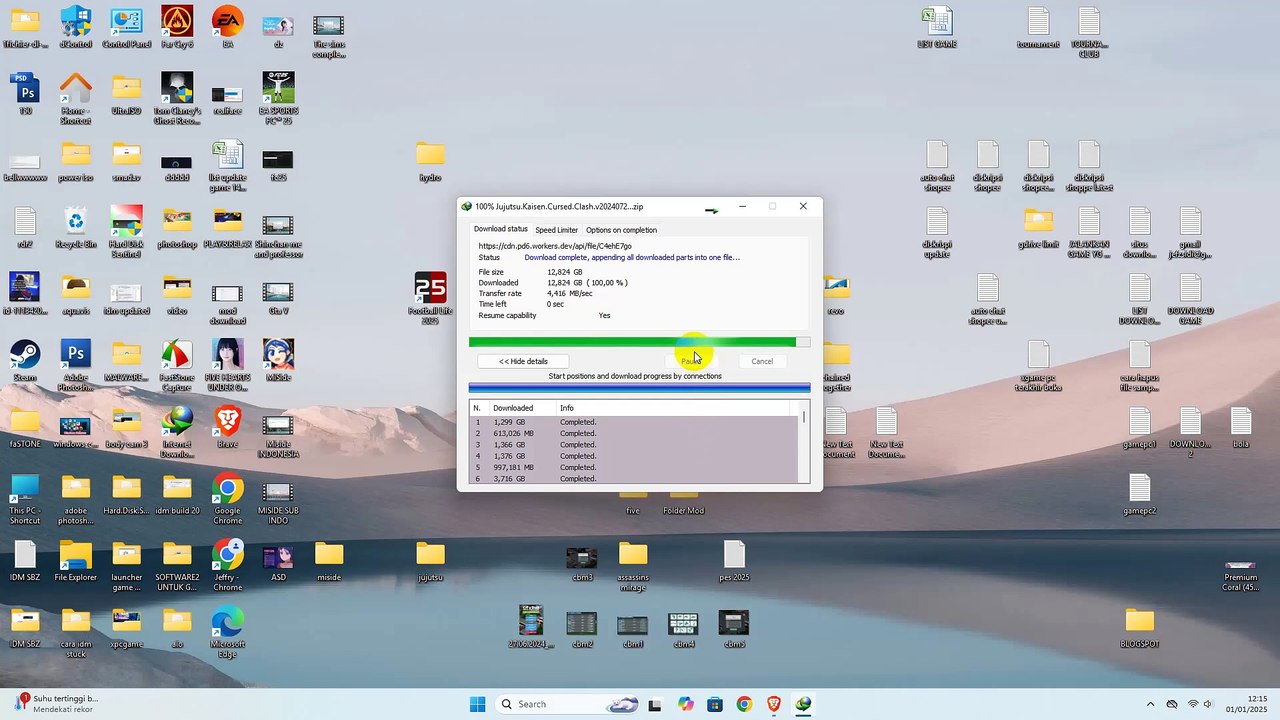The width and height of the screenshot is (1280, 720).
Task: Open the Brave browser desktop shortcut
Action: coord(228,427)
